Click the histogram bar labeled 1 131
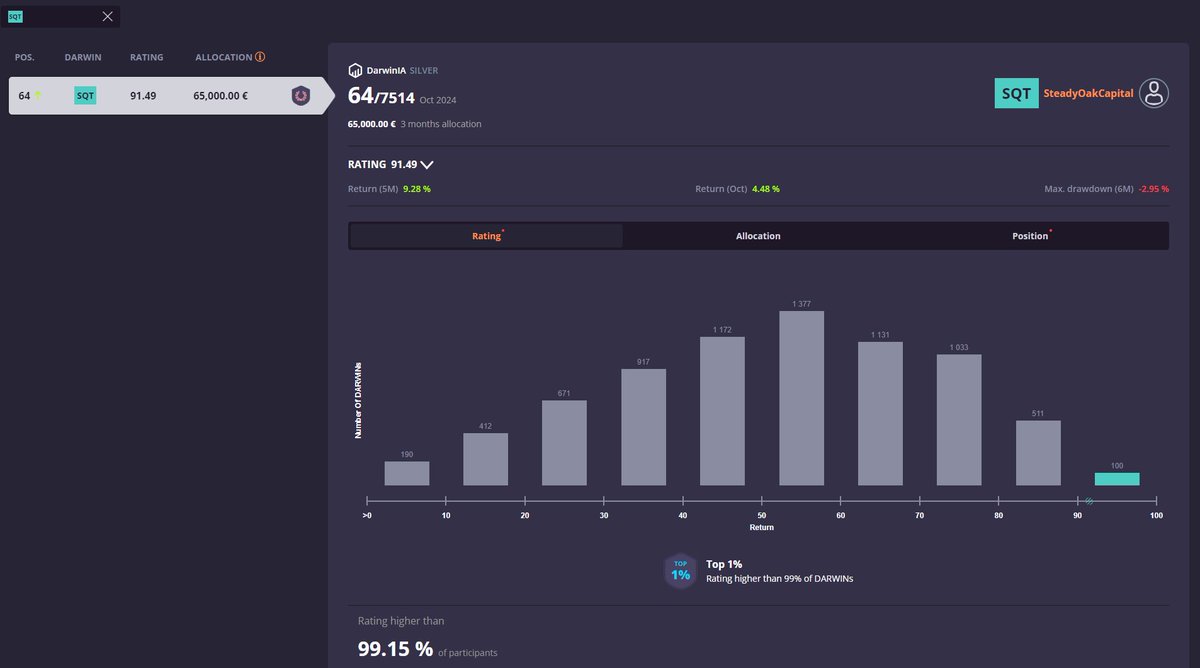 tap(880, 414)
